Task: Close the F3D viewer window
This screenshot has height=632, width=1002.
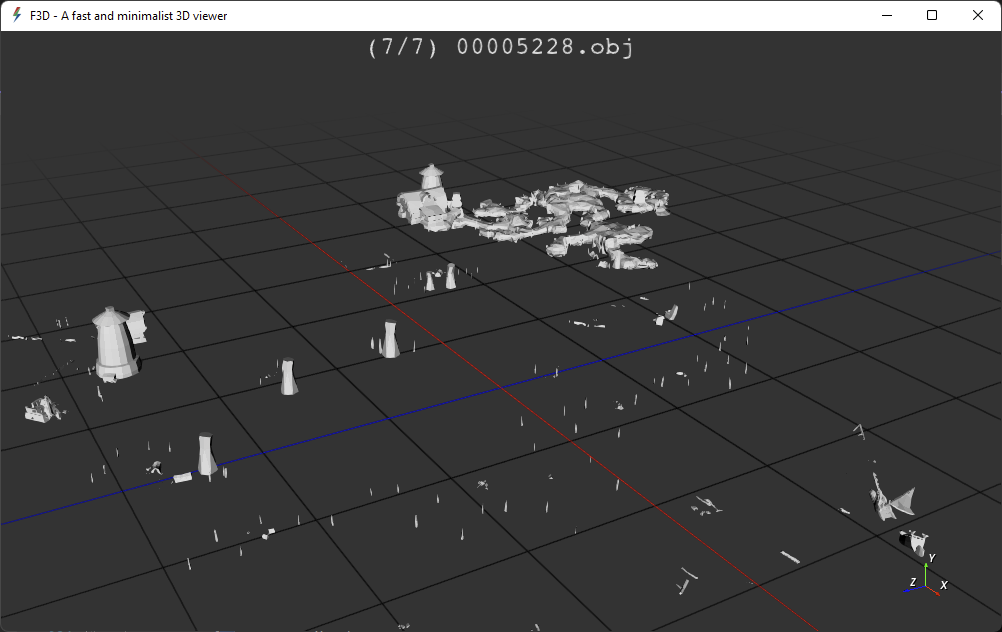Action: [x=978, y=15]
